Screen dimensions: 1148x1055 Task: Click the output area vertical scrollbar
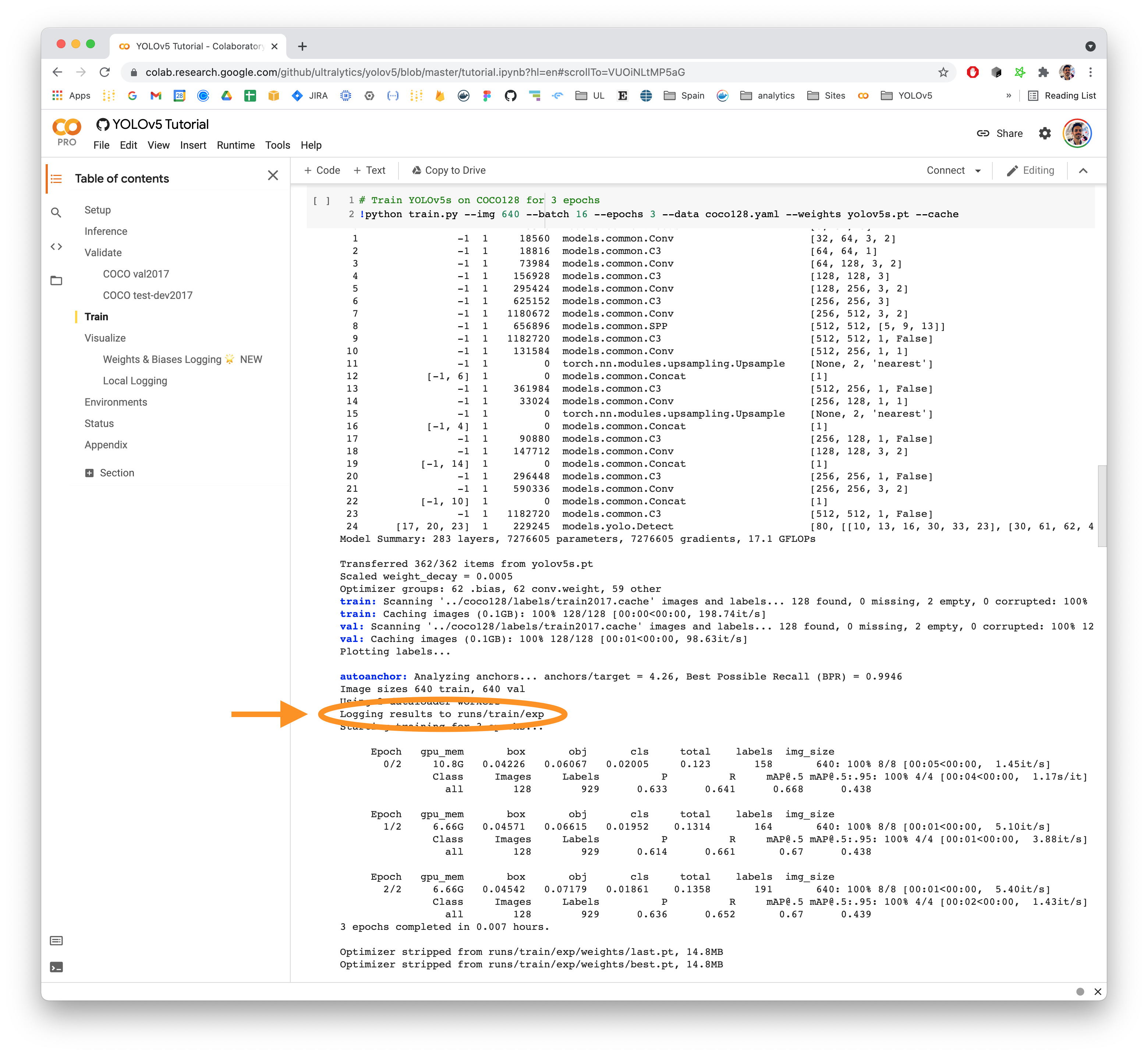pos(1101,506)
